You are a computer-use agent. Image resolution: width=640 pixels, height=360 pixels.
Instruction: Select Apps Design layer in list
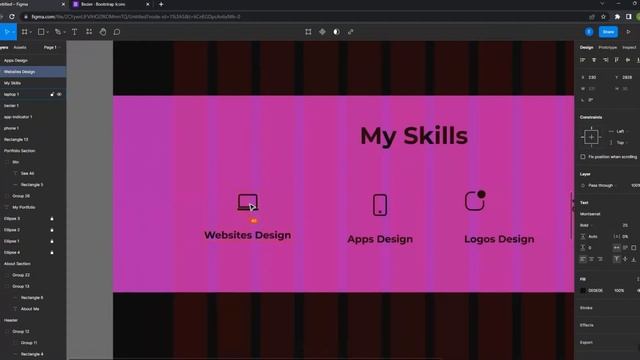pyautogui.click(x=33, y=60)
